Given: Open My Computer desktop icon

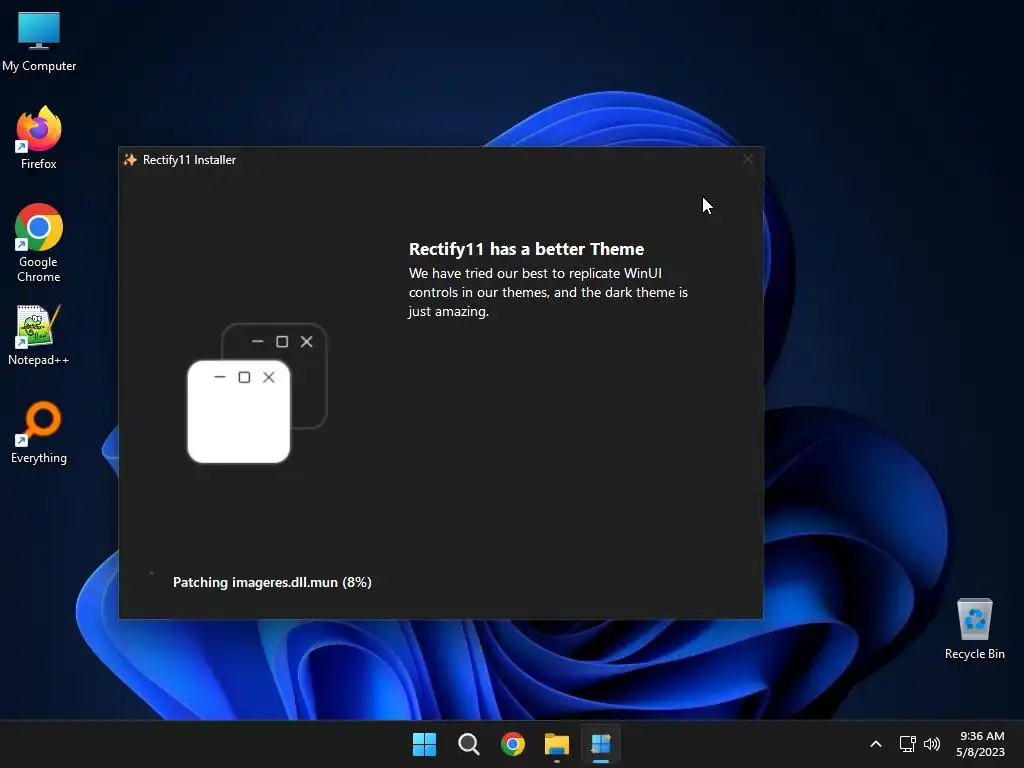Looking at the screenshot, I should point(39,40).
